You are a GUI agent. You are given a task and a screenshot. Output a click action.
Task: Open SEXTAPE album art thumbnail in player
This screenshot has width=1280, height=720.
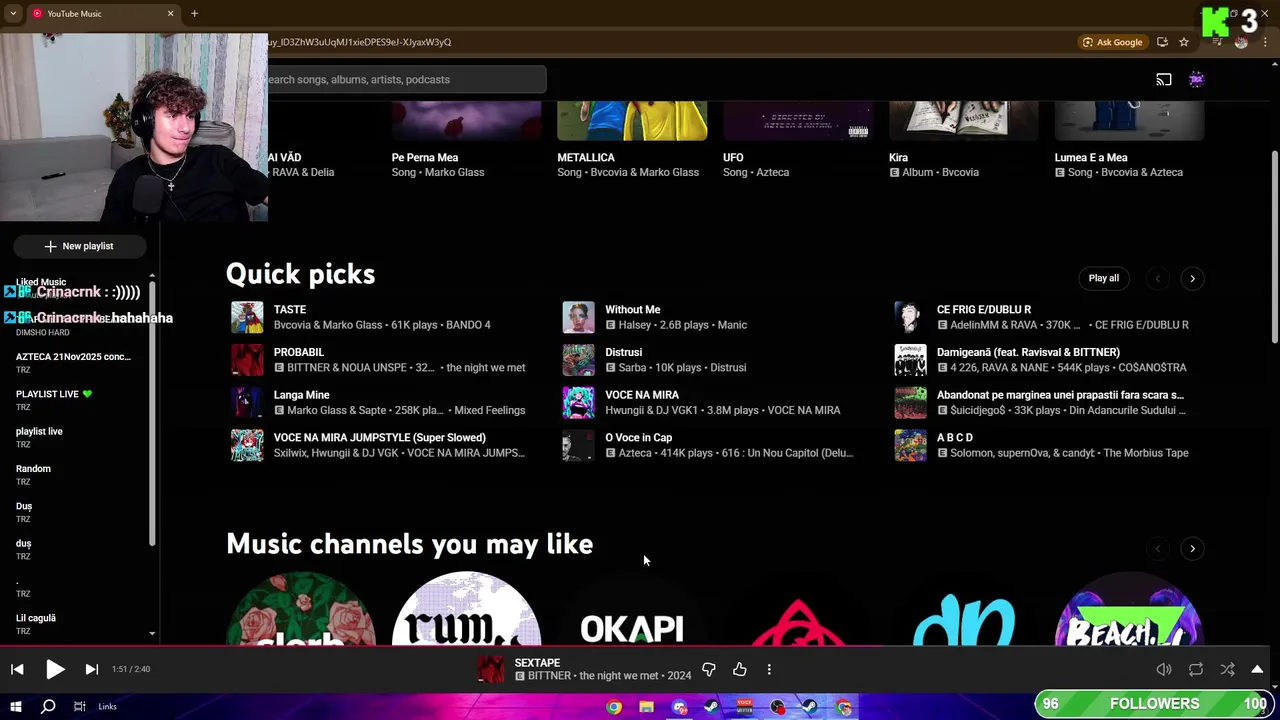(491, 669)
